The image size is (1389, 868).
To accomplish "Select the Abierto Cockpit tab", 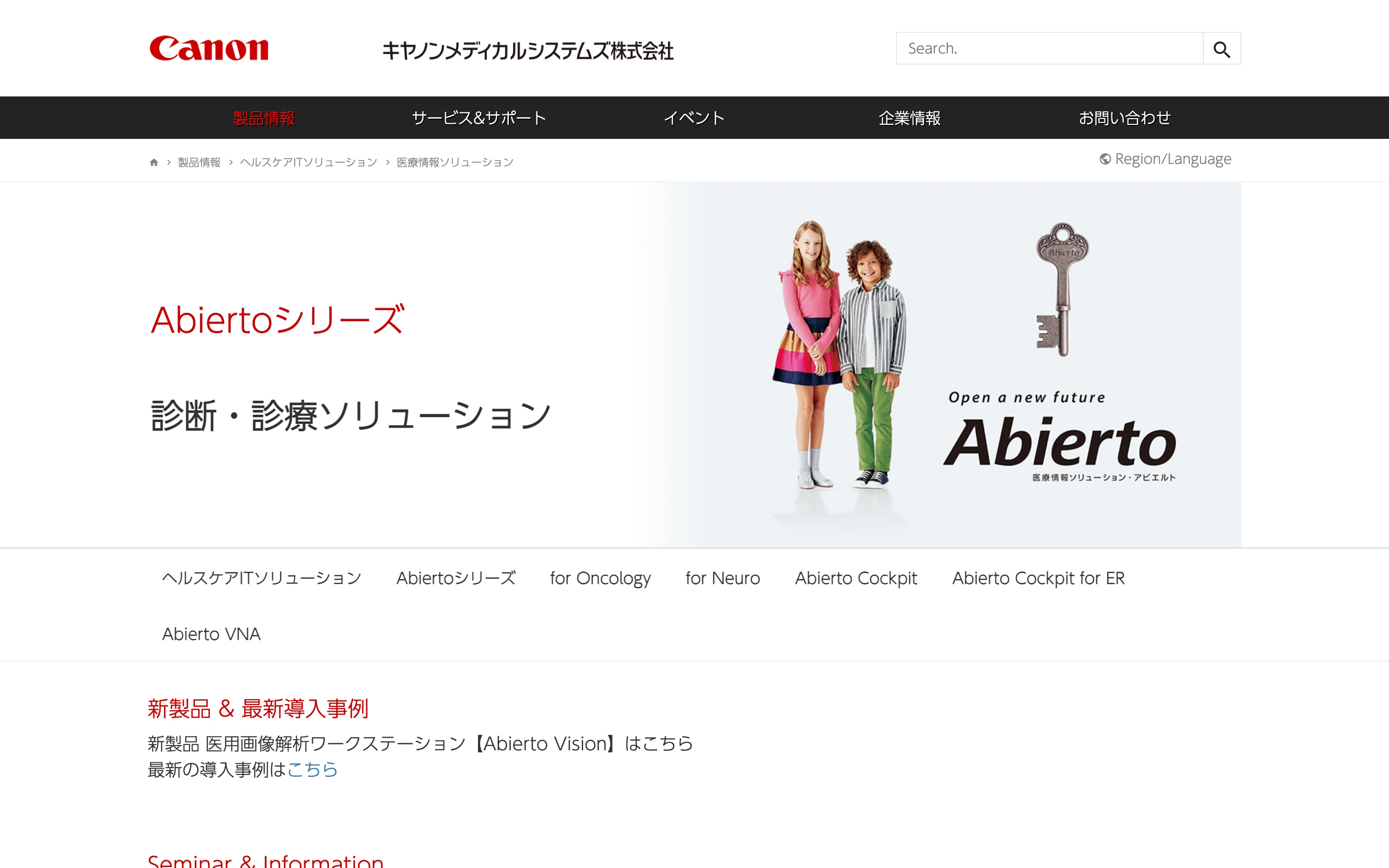I will pos(856,578).
